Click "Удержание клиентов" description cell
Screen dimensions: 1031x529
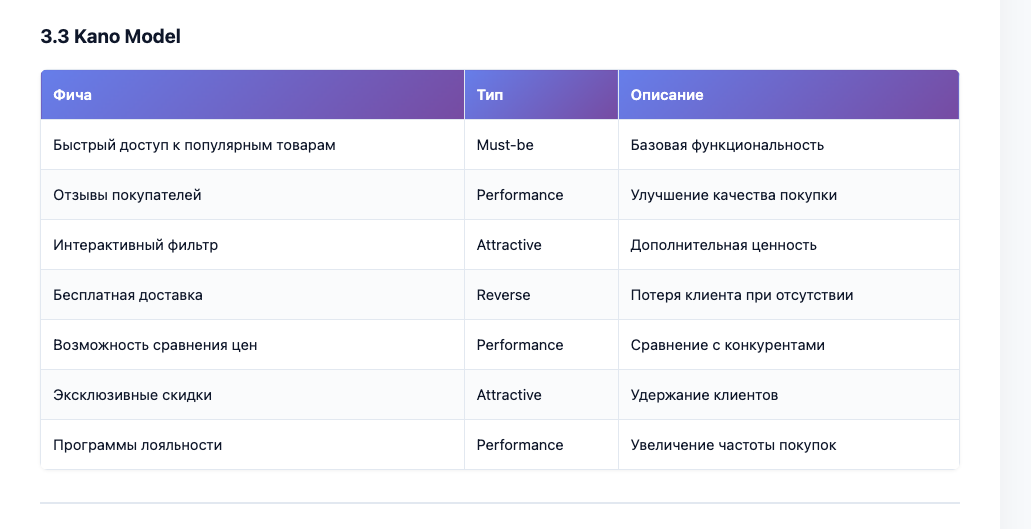(788, 394)
